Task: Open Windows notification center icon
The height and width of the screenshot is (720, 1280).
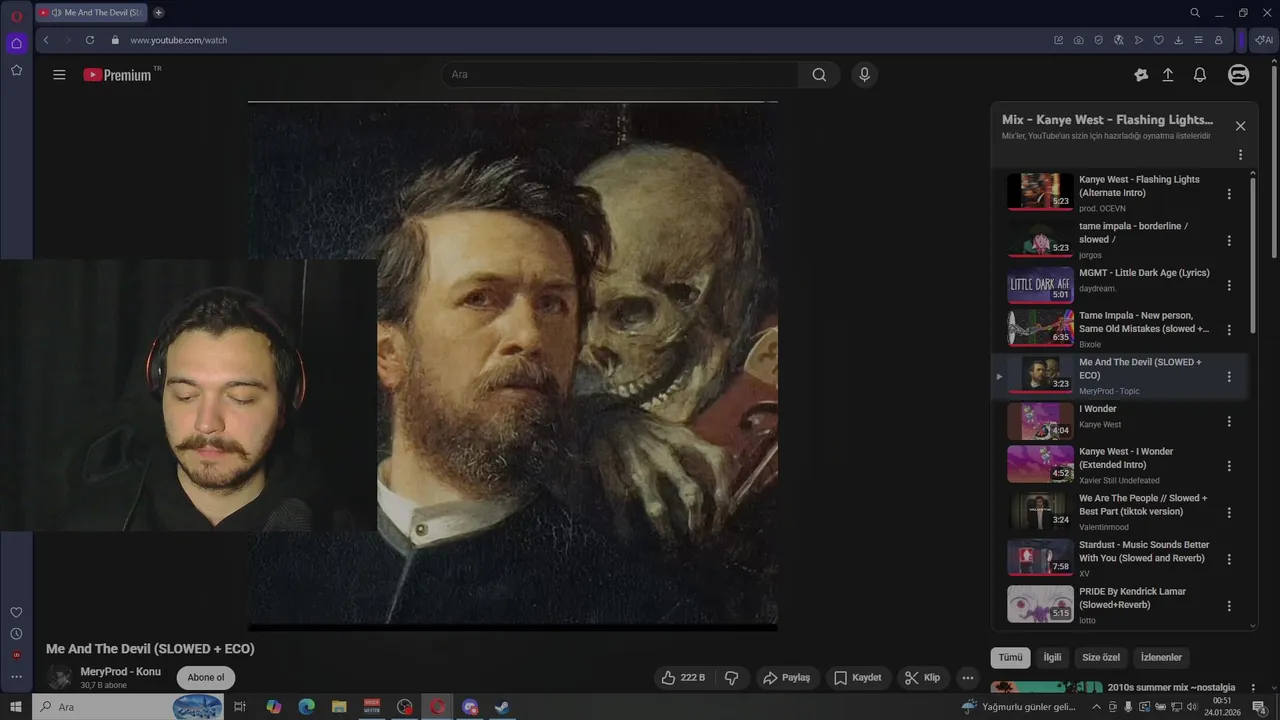Action: tap(1260, 707)
